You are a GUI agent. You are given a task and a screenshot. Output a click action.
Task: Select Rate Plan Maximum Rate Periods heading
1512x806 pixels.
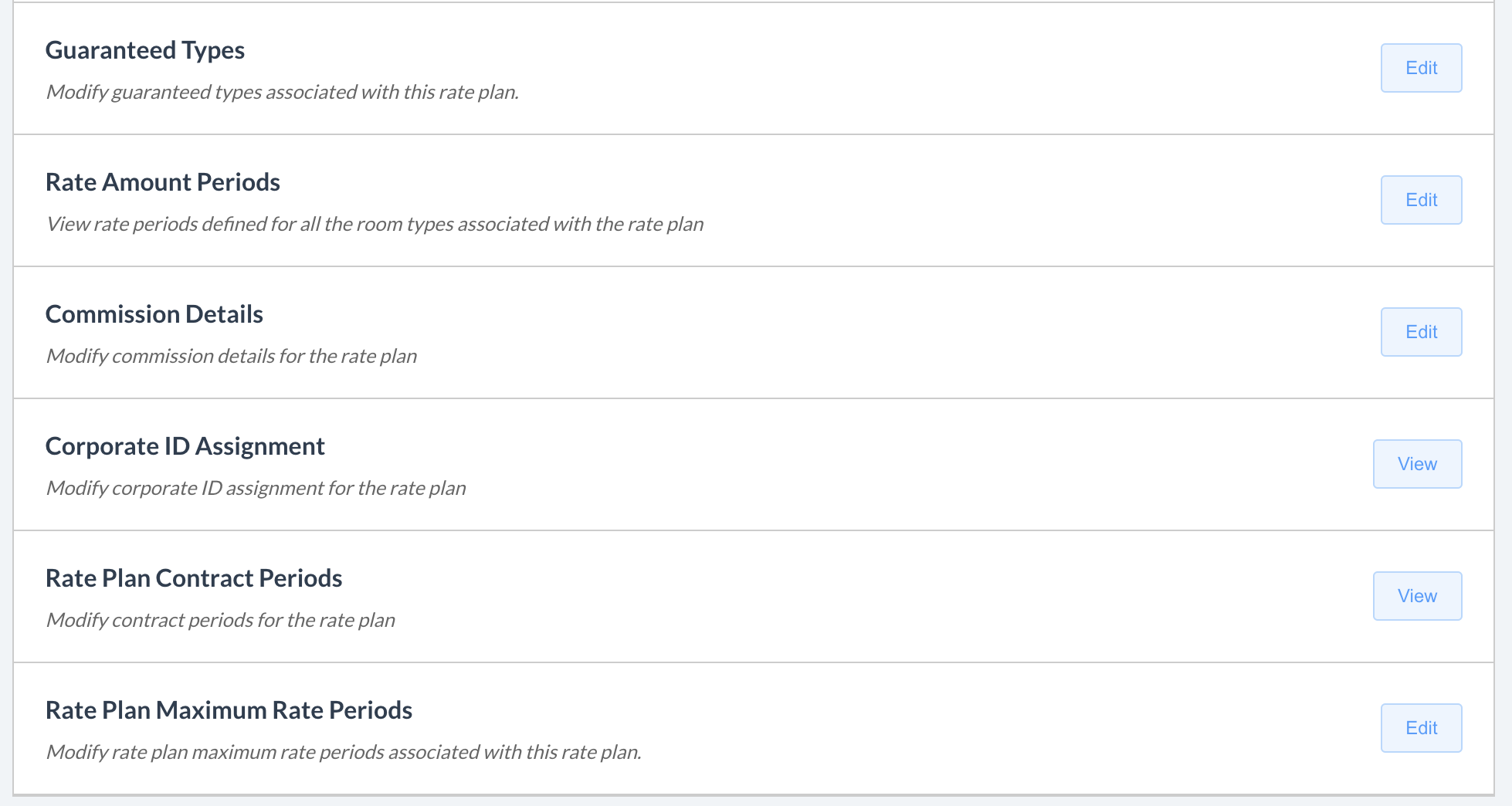[229, 710]
